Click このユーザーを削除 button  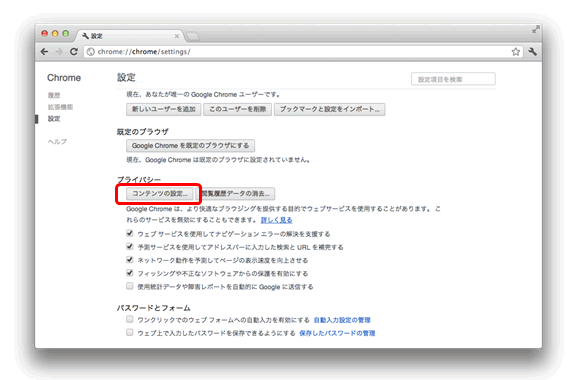click(237, 109)
